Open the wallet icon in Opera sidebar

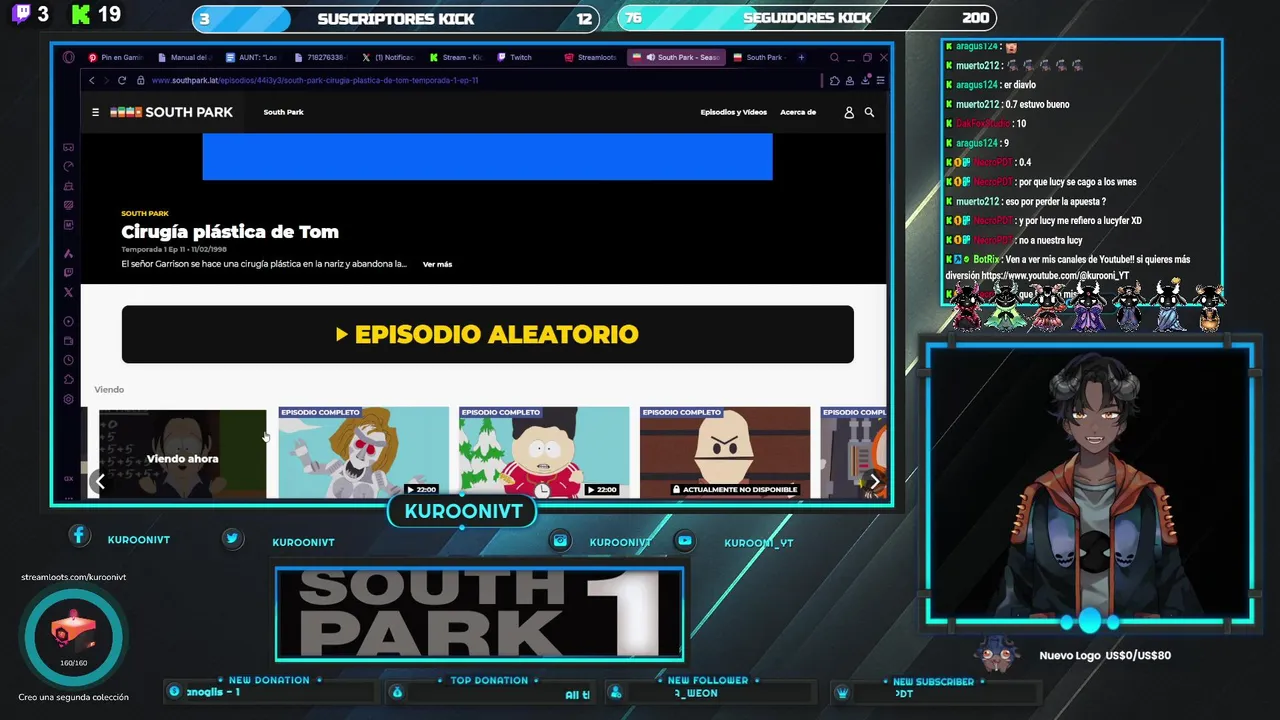coord(68,341)
